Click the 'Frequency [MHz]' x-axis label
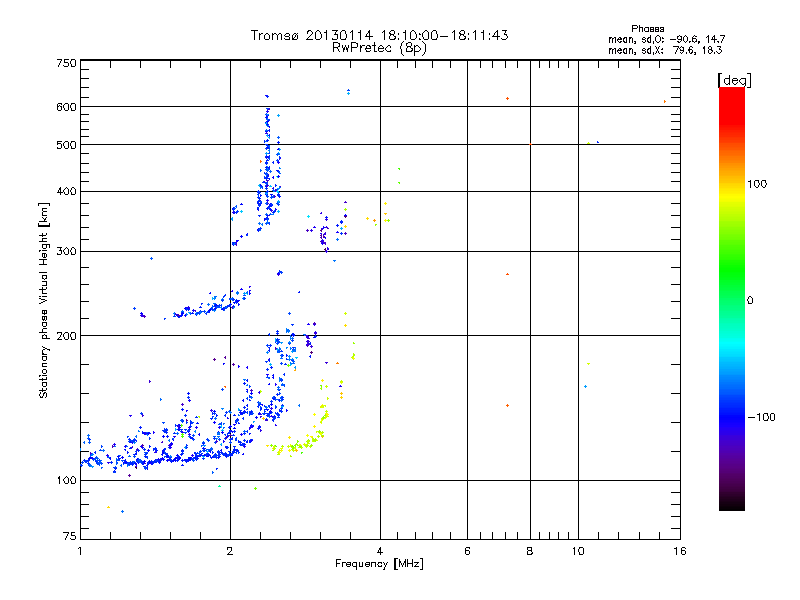 [x=379, y=564]
